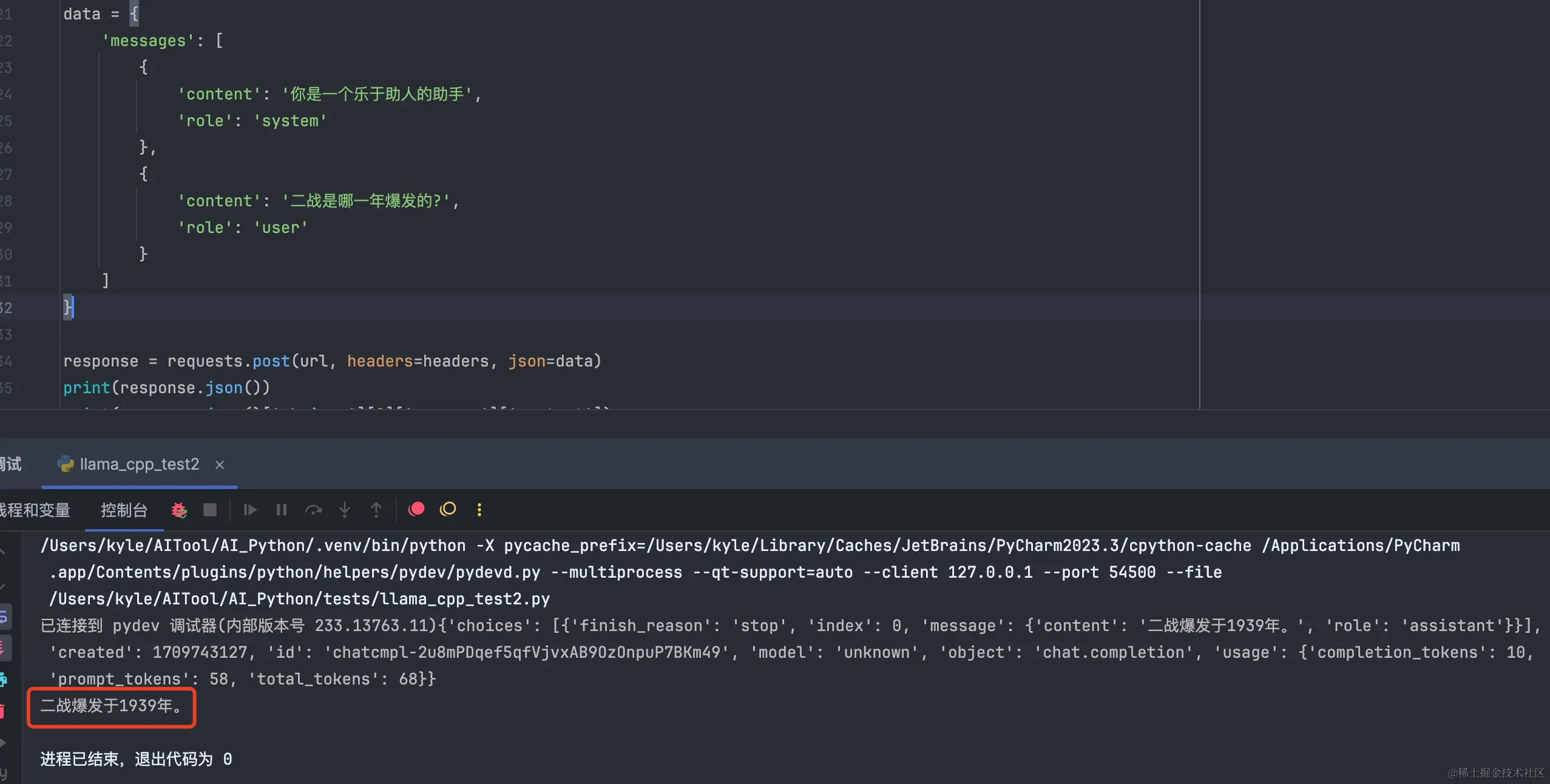The width and height of the screenshot is (1550, 784).
Task: Clear console with trash icon
Action: coord(4,711)
